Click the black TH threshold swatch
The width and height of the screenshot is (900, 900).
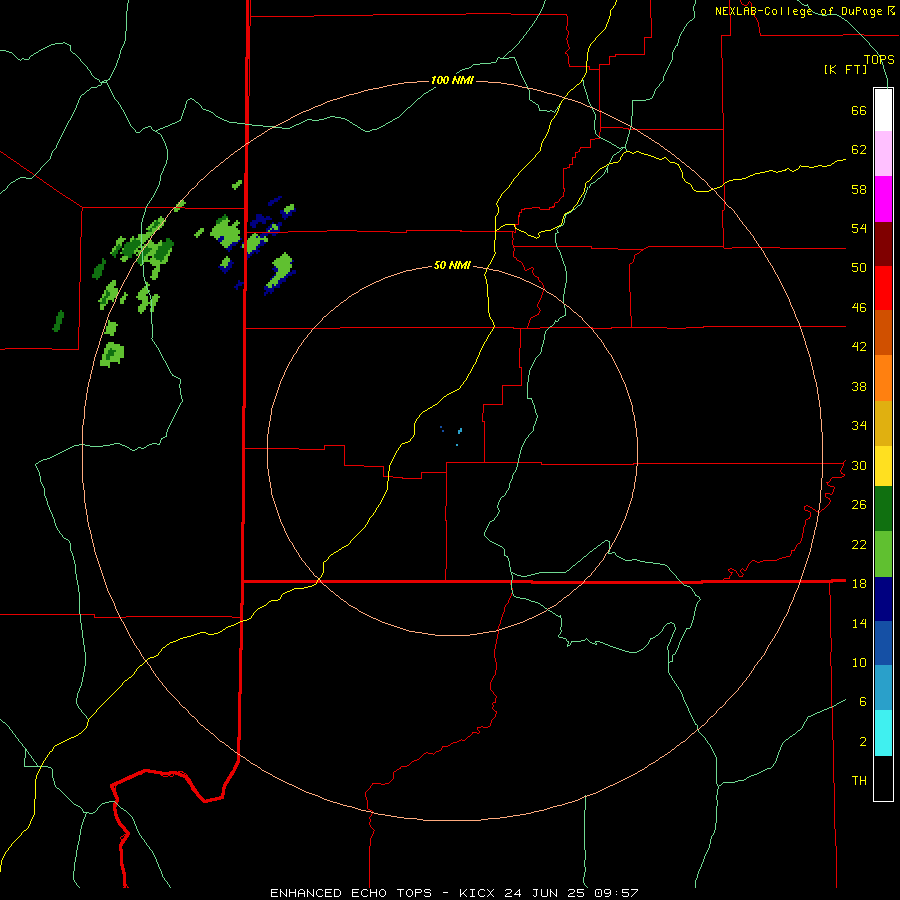coord(883,778)
